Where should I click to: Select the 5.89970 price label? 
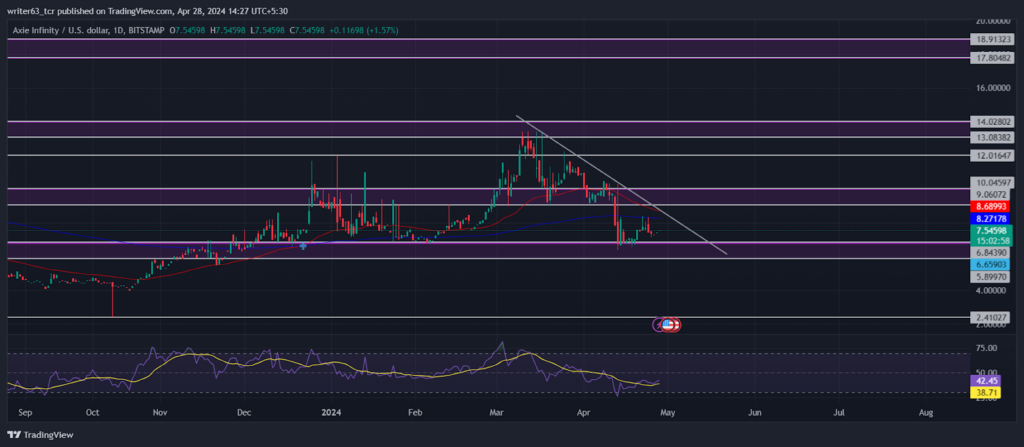pos(990,277)
